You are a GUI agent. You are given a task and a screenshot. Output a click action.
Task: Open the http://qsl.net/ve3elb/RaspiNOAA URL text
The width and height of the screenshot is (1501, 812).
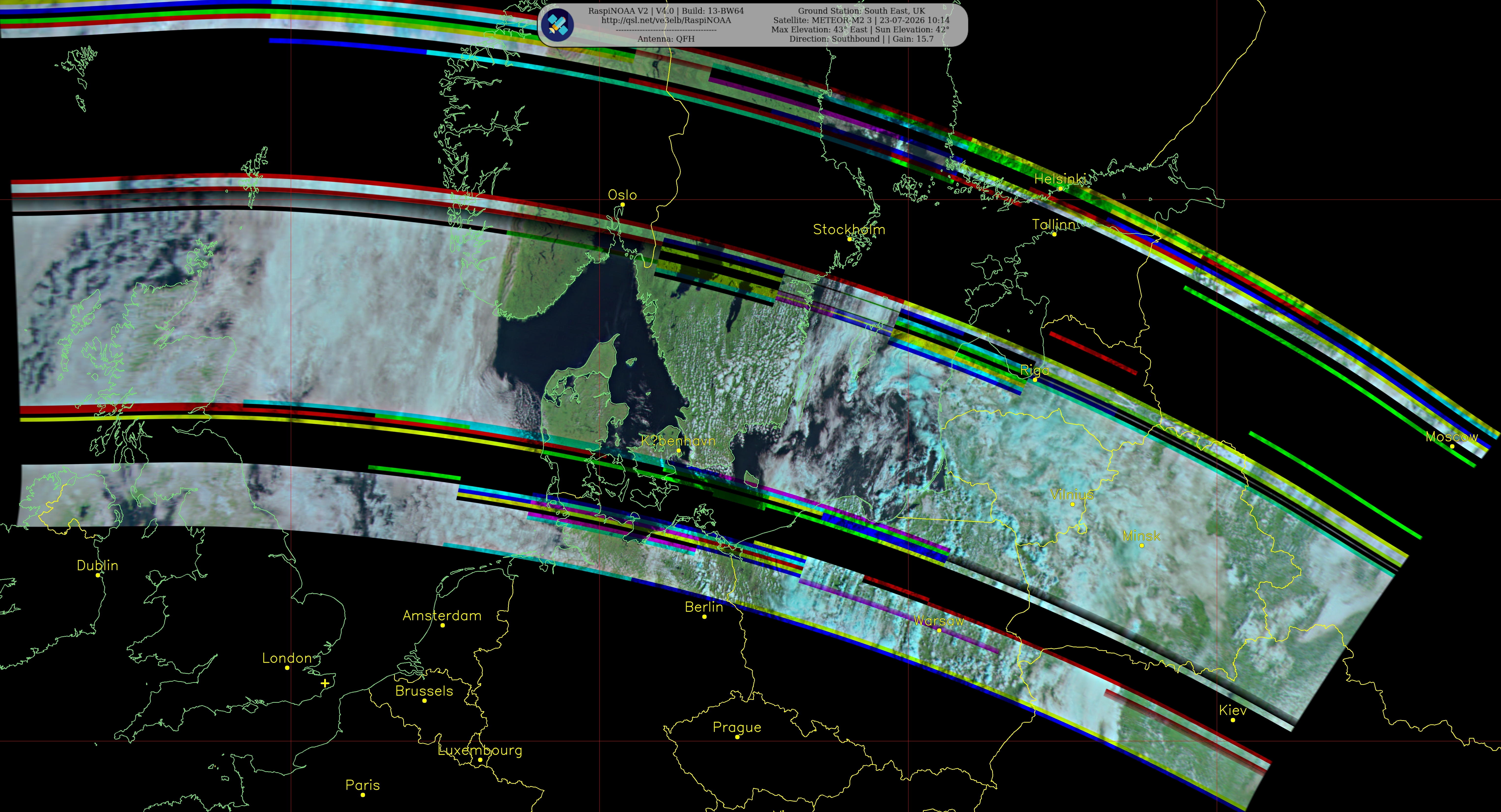click(x=666, y=20)
